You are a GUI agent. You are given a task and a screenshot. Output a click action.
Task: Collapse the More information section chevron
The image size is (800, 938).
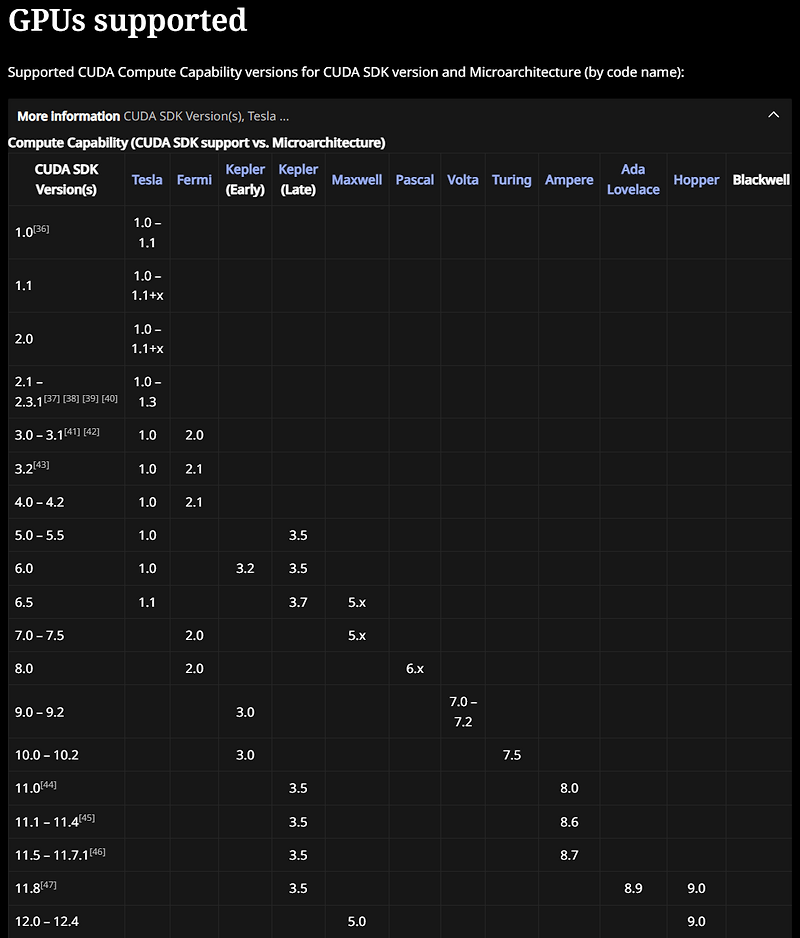coord(773,115)
